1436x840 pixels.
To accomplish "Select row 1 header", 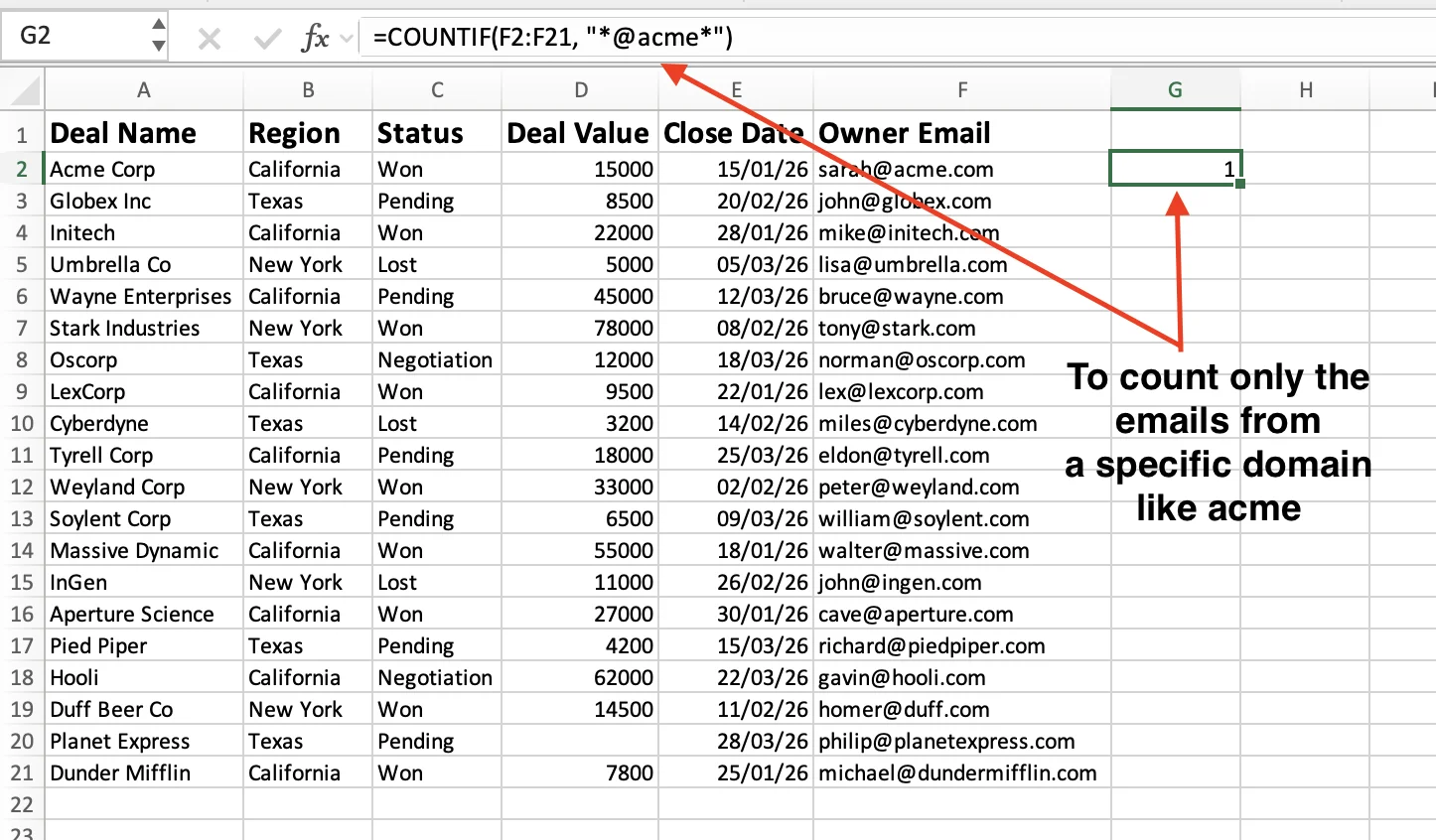I will coord(22,133).
